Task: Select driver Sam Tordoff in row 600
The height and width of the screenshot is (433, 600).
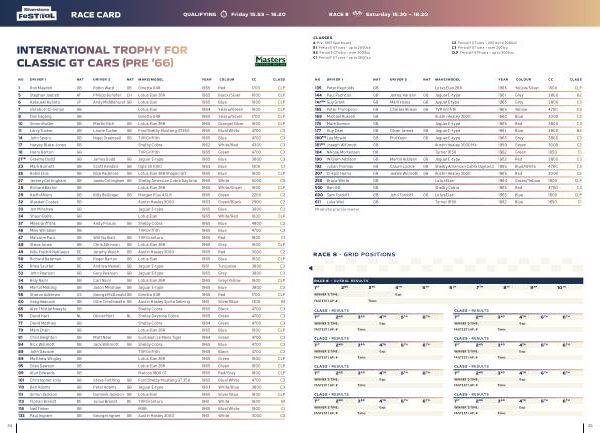Action: [338, 195]
